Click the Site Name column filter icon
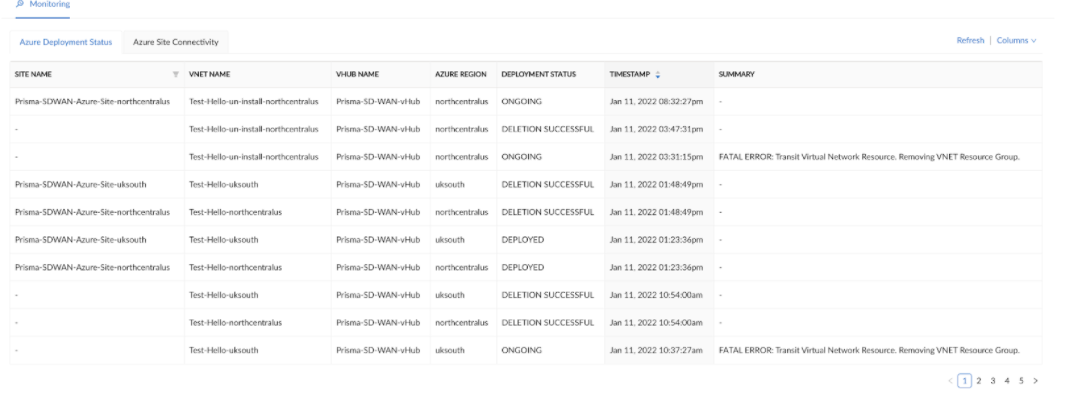This screenshot has width=1068, height=401. 176,74
